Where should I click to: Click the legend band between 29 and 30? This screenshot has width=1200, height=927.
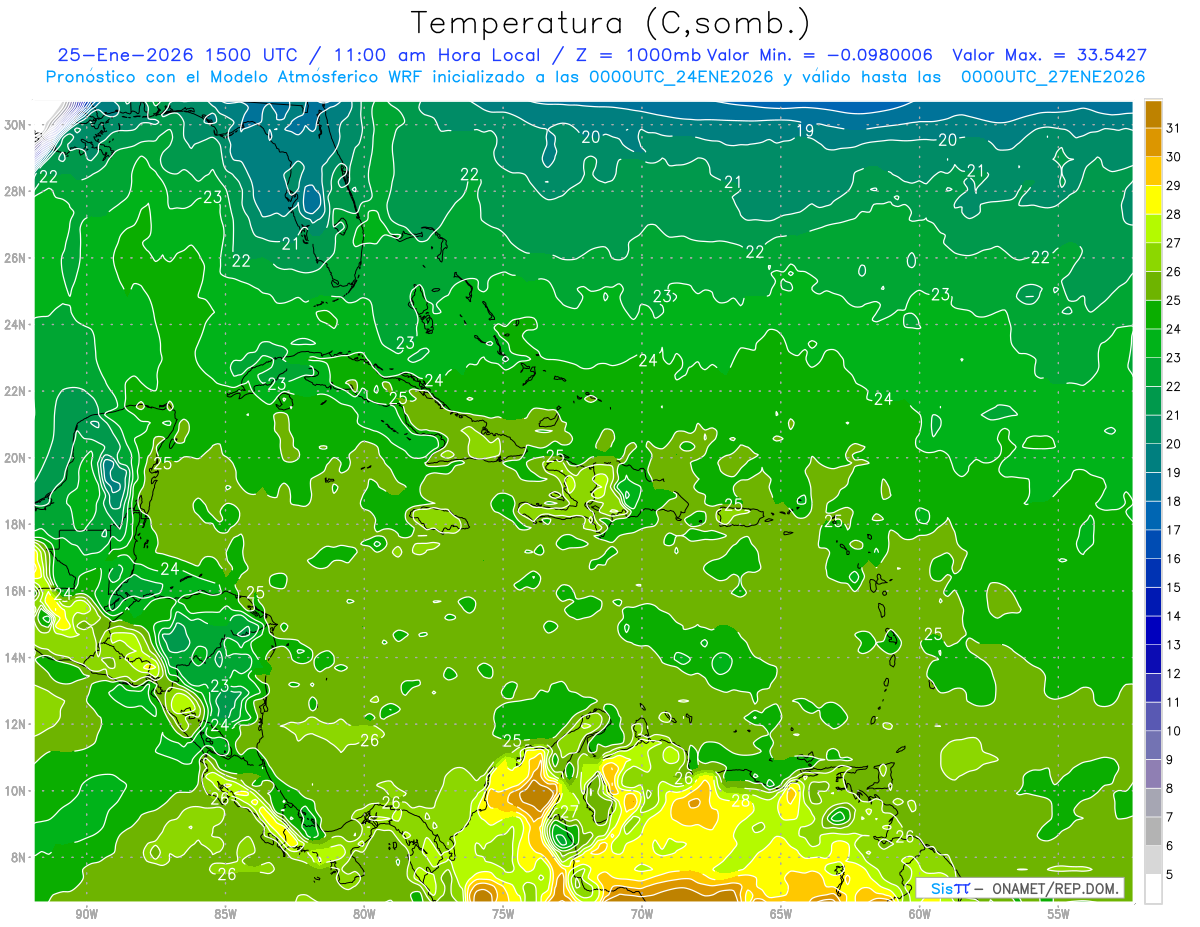coord(1153,171)
